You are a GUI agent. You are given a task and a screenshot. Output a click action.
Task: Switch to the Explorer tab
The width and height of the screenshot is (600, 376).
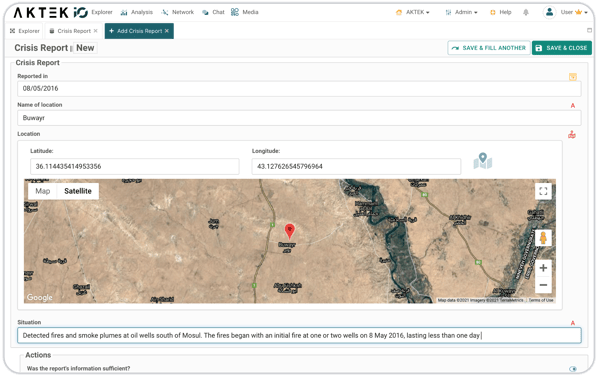point(25,31)
